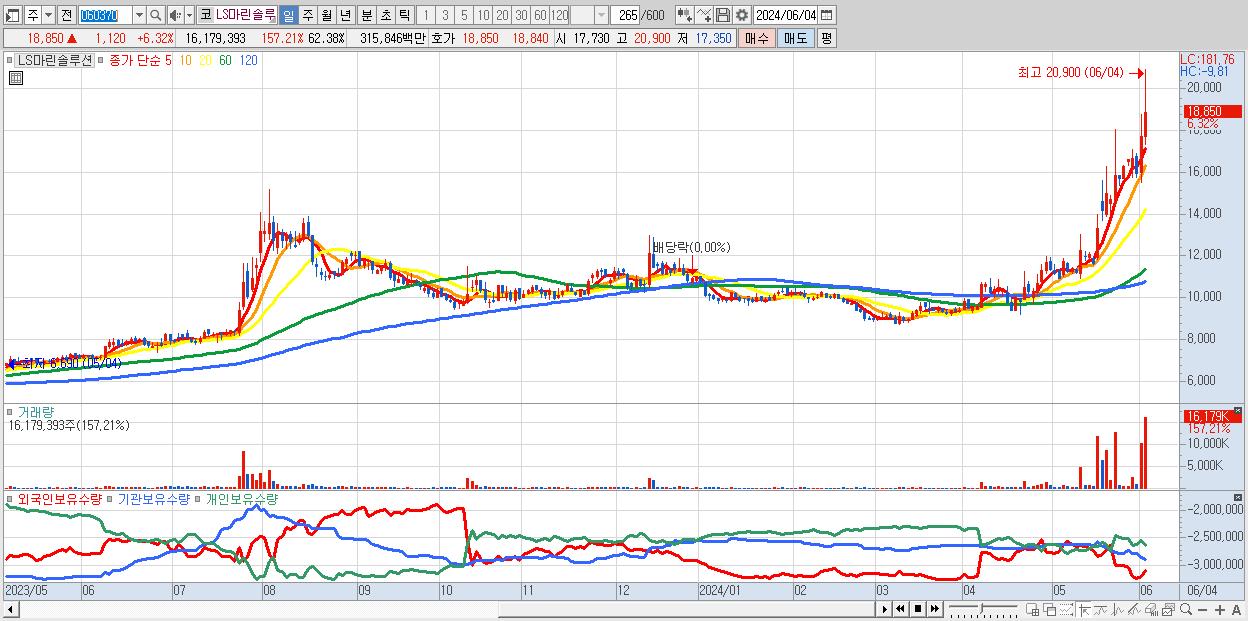Open the calendar icon beside the date field
Viewport: 1248px width, 621px height.
(827, 15)
